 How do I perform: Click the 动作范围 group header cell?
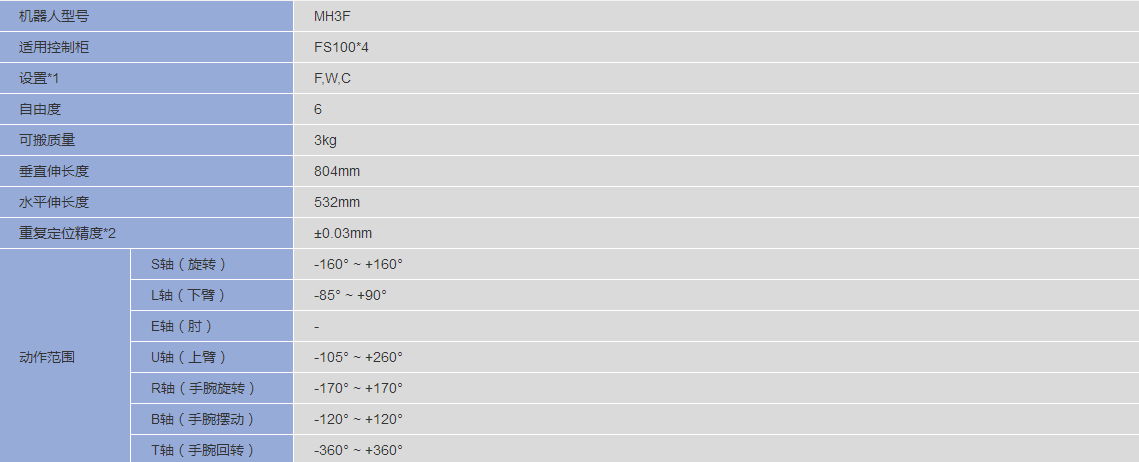tap(47, 357)
